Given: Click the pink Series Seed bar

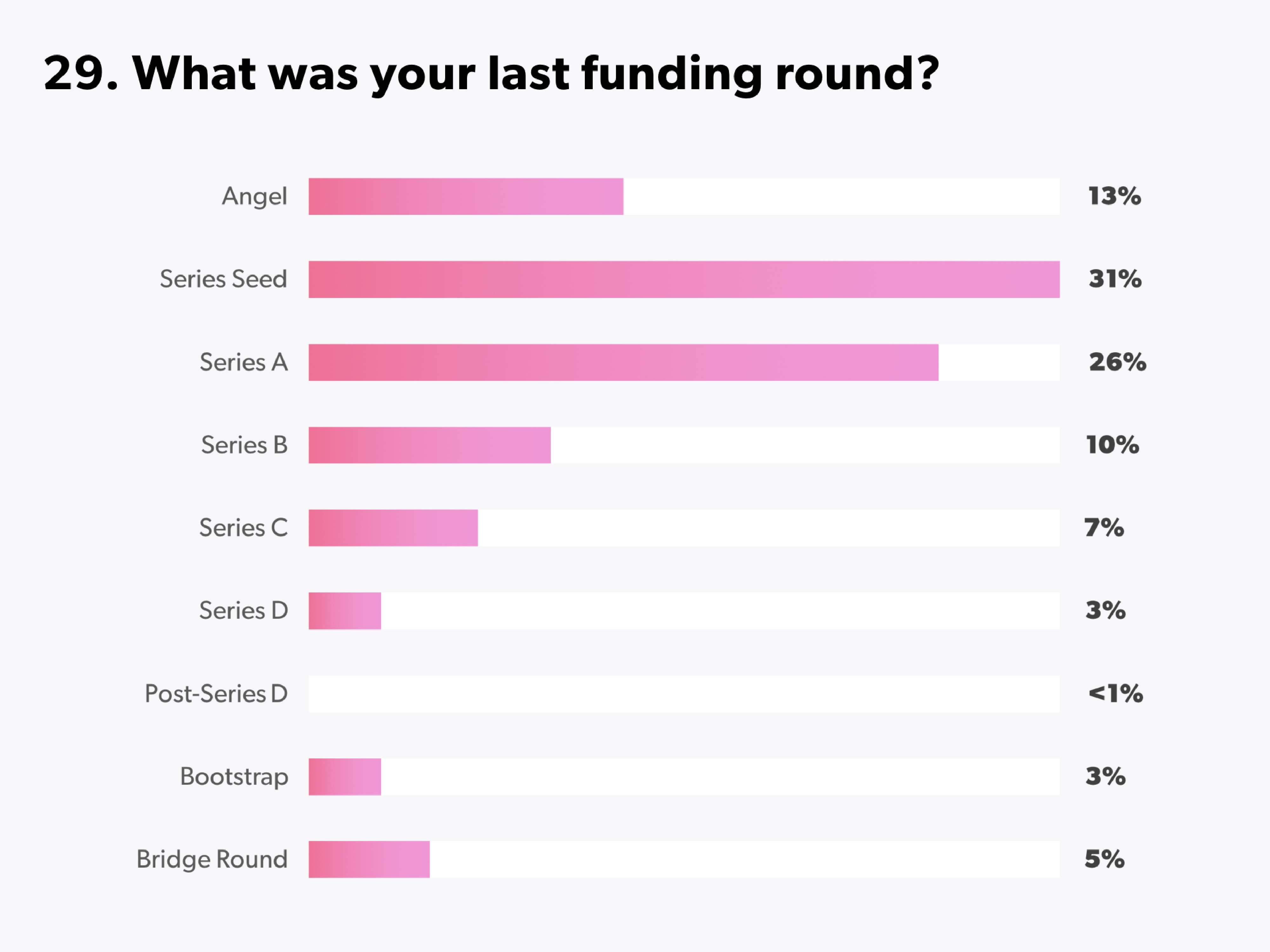Looking at the screenshot, I should point(684,280).
